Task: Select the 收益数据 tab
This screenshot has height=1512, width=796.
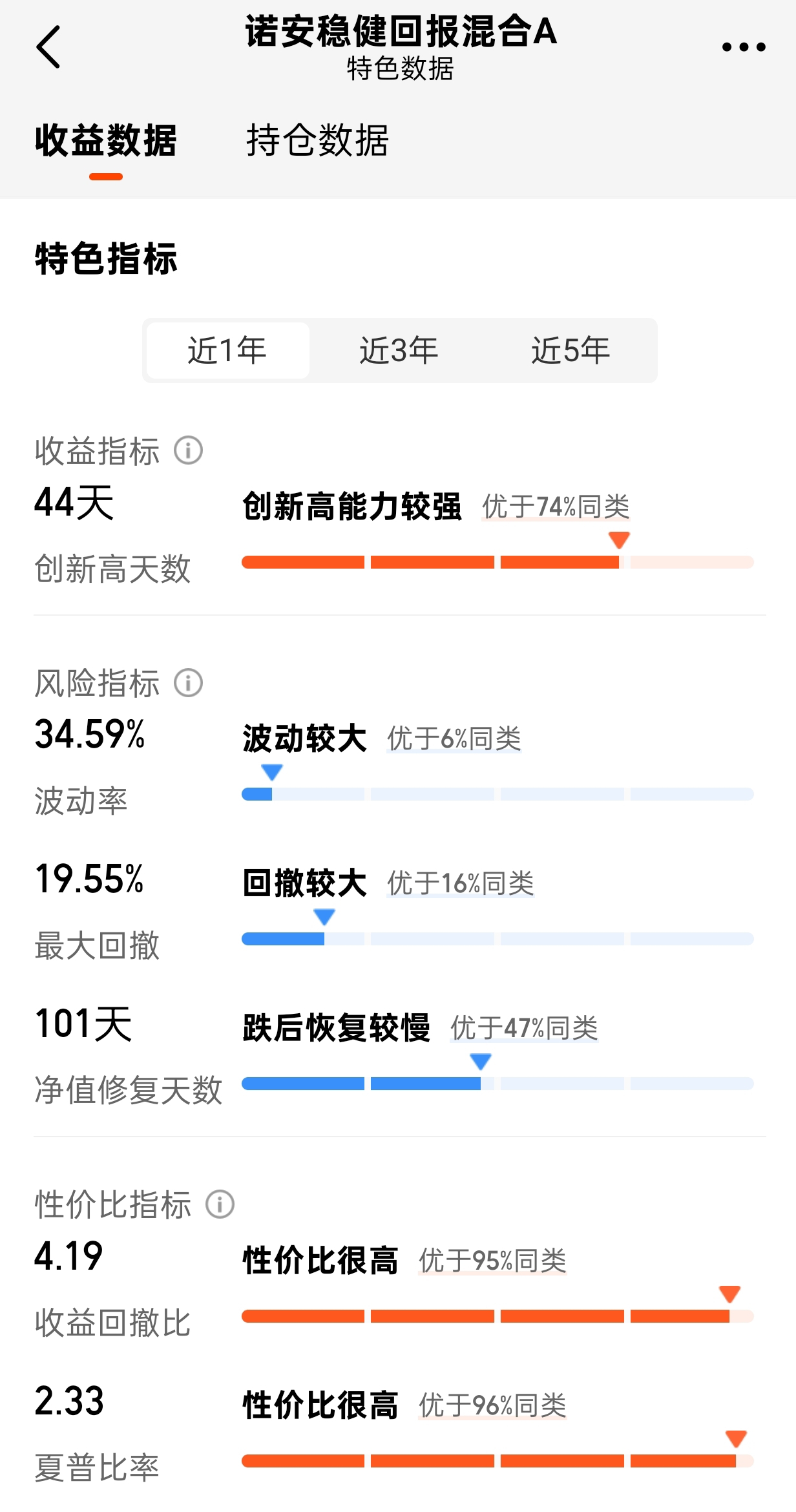Action: 106,140
